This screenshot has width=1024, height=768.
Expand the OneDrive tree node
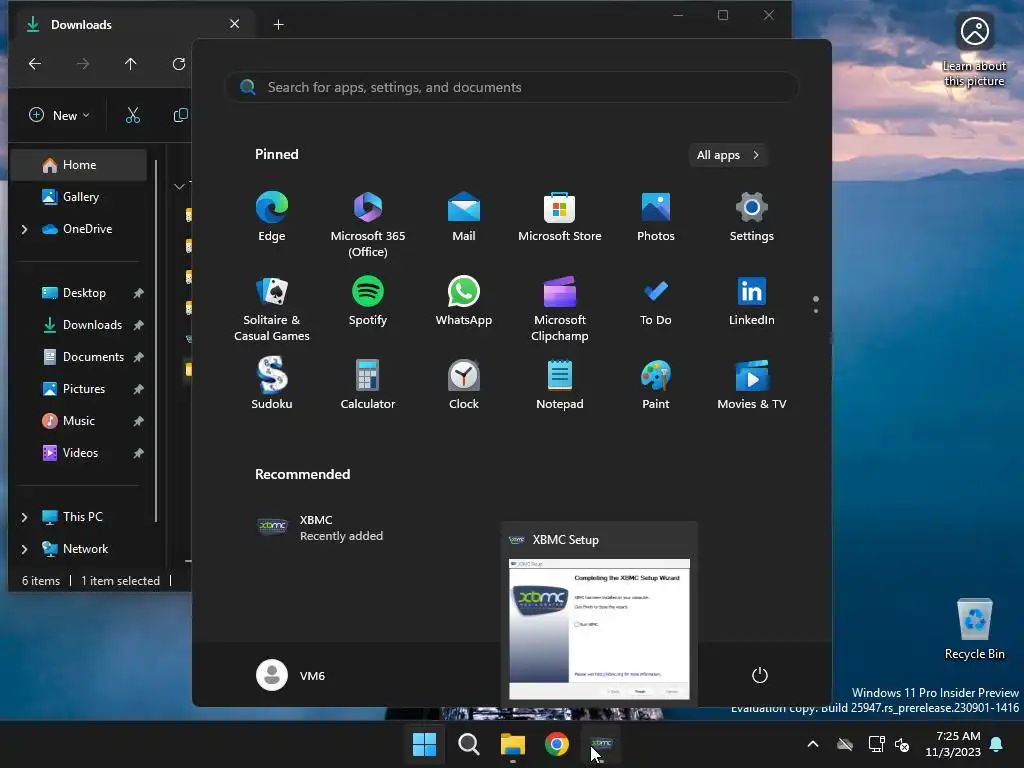(x=24, y=229)
